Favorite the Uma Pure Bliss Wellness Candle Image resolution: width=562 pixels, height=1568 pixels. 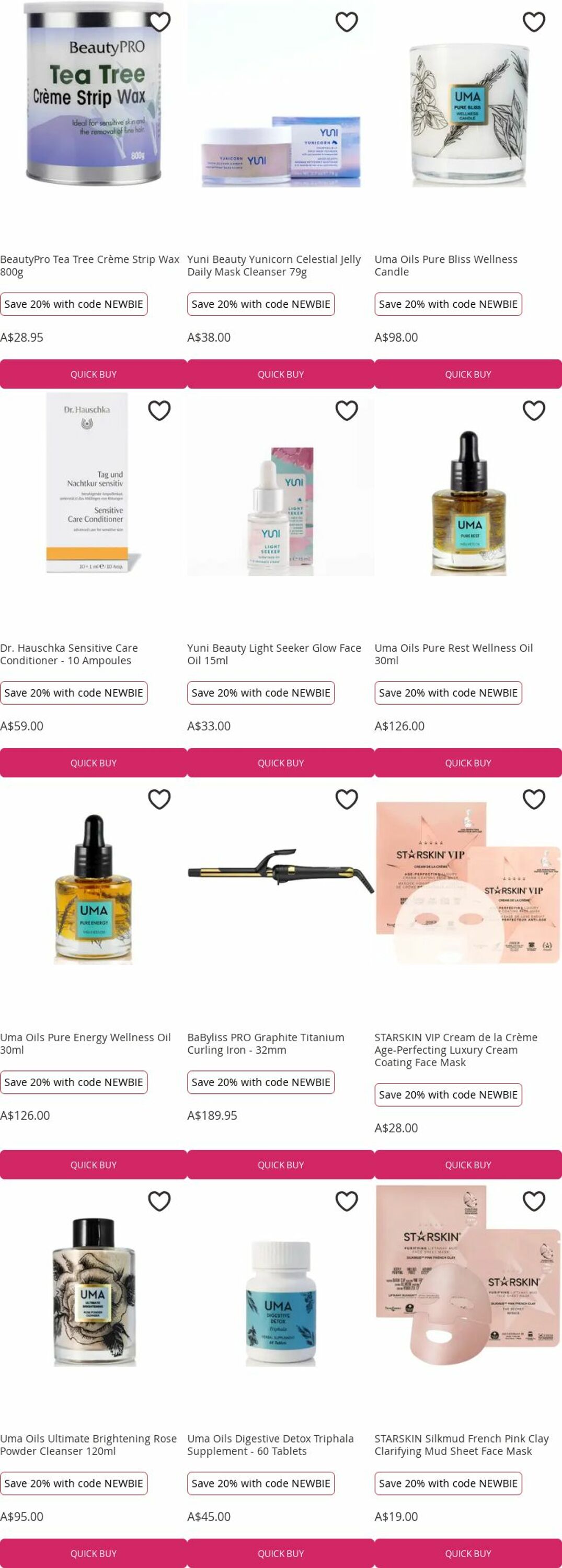coord(534,22)
